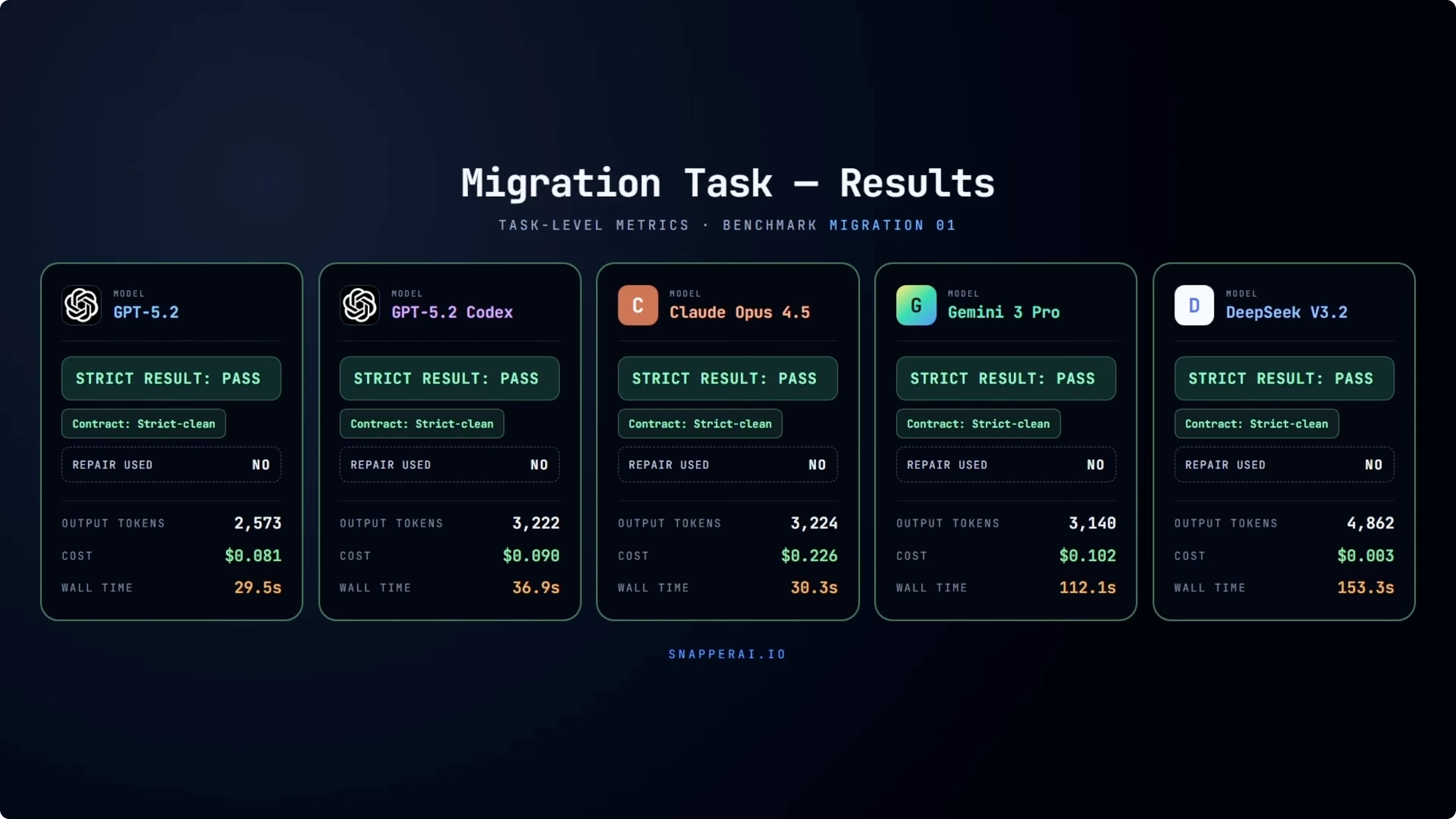Screen dimensions: 1456x819
Task: Click MIGRATION 01 benchmark label
Action: click(893, 225)
